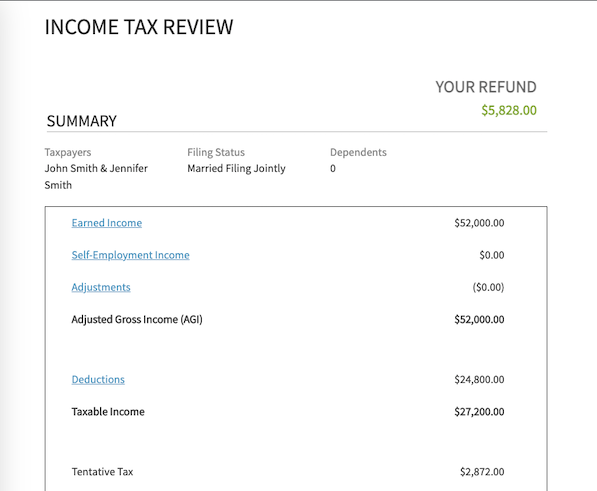Click the Deductions amount $24,800.00
The width and height of the screenshot is (597, 491).
tap(479, 379)
